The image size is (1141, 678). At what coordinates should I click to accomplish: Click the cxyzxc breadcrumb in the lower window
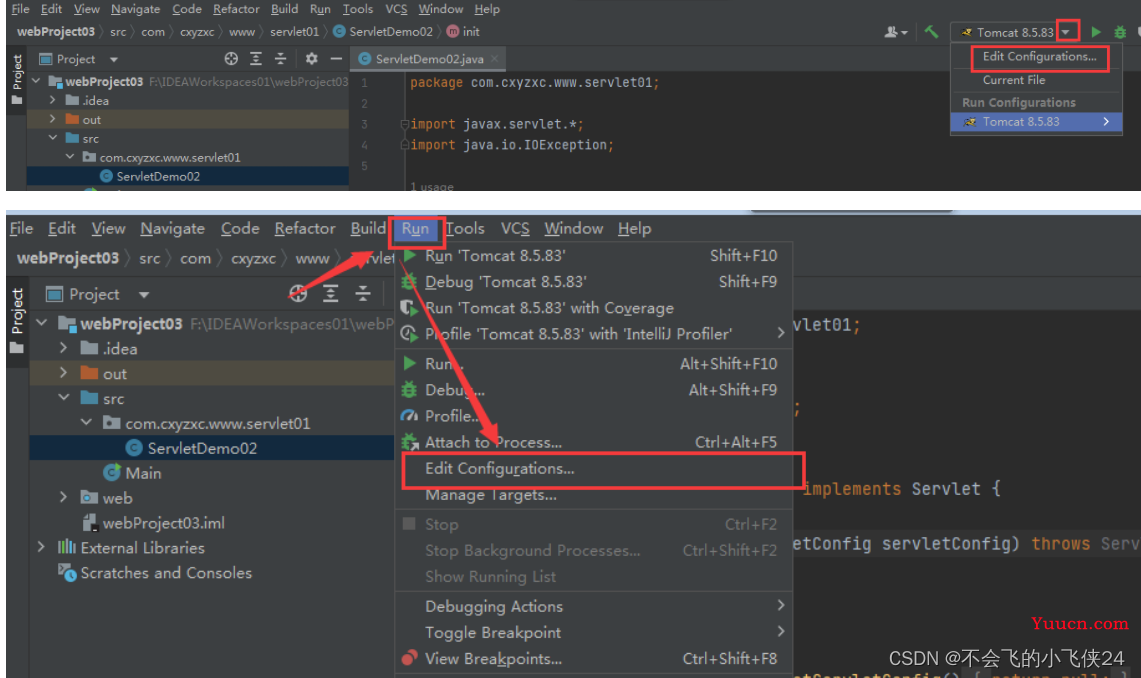click(x=253, y=258)
